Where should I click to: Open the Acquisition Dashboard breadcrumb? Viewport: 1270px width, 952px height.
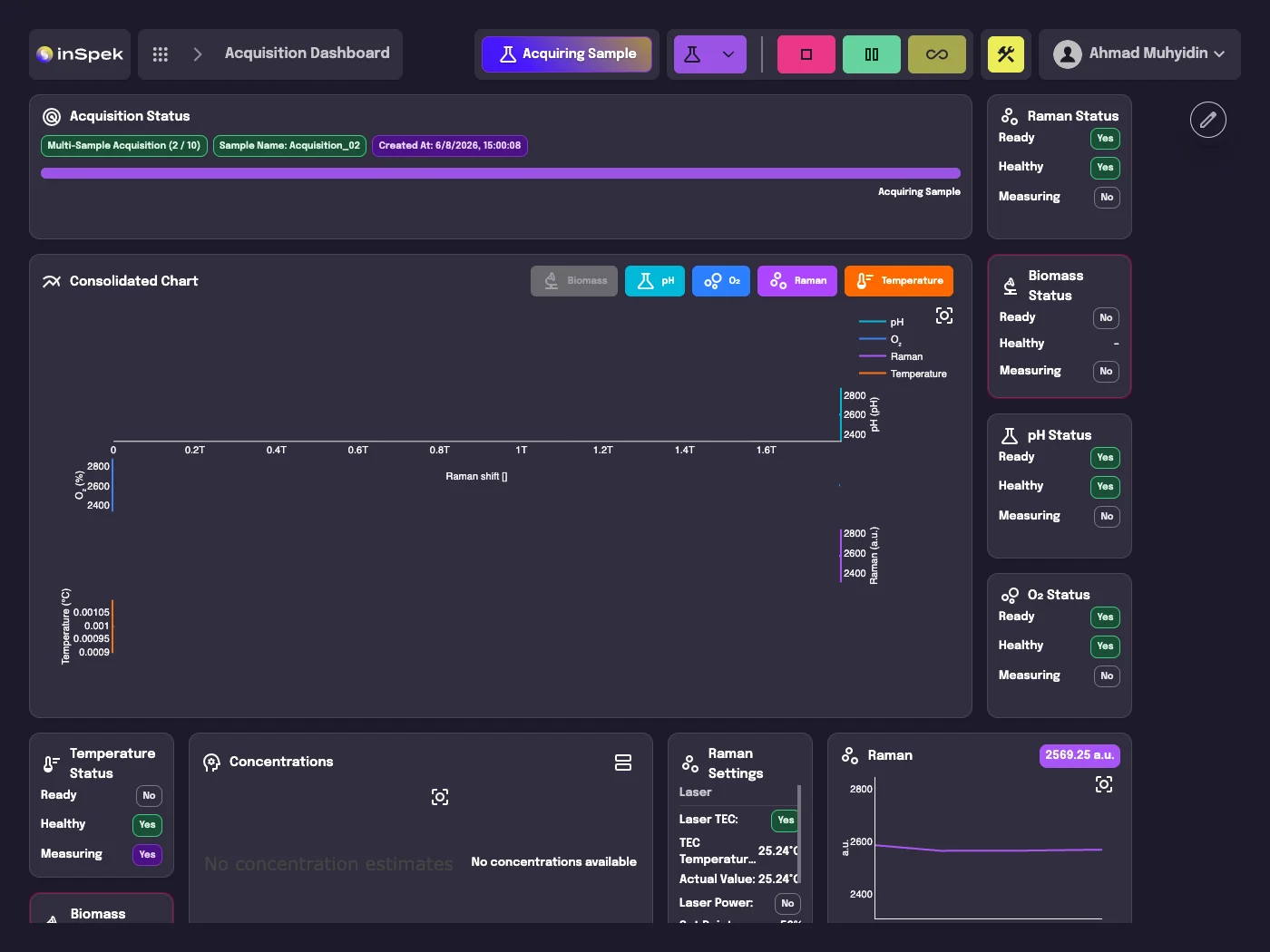(307, 53)
